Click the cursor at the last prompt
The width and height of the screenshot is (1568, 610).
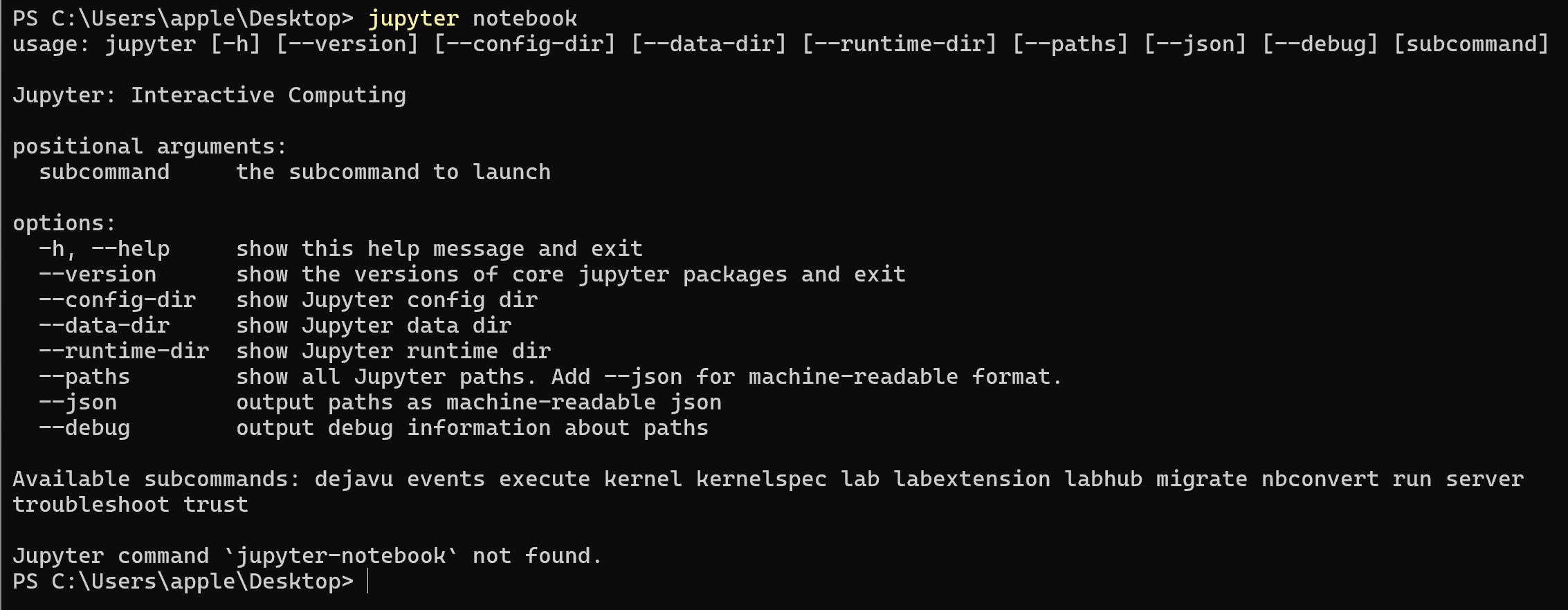(x=367, y=582)
